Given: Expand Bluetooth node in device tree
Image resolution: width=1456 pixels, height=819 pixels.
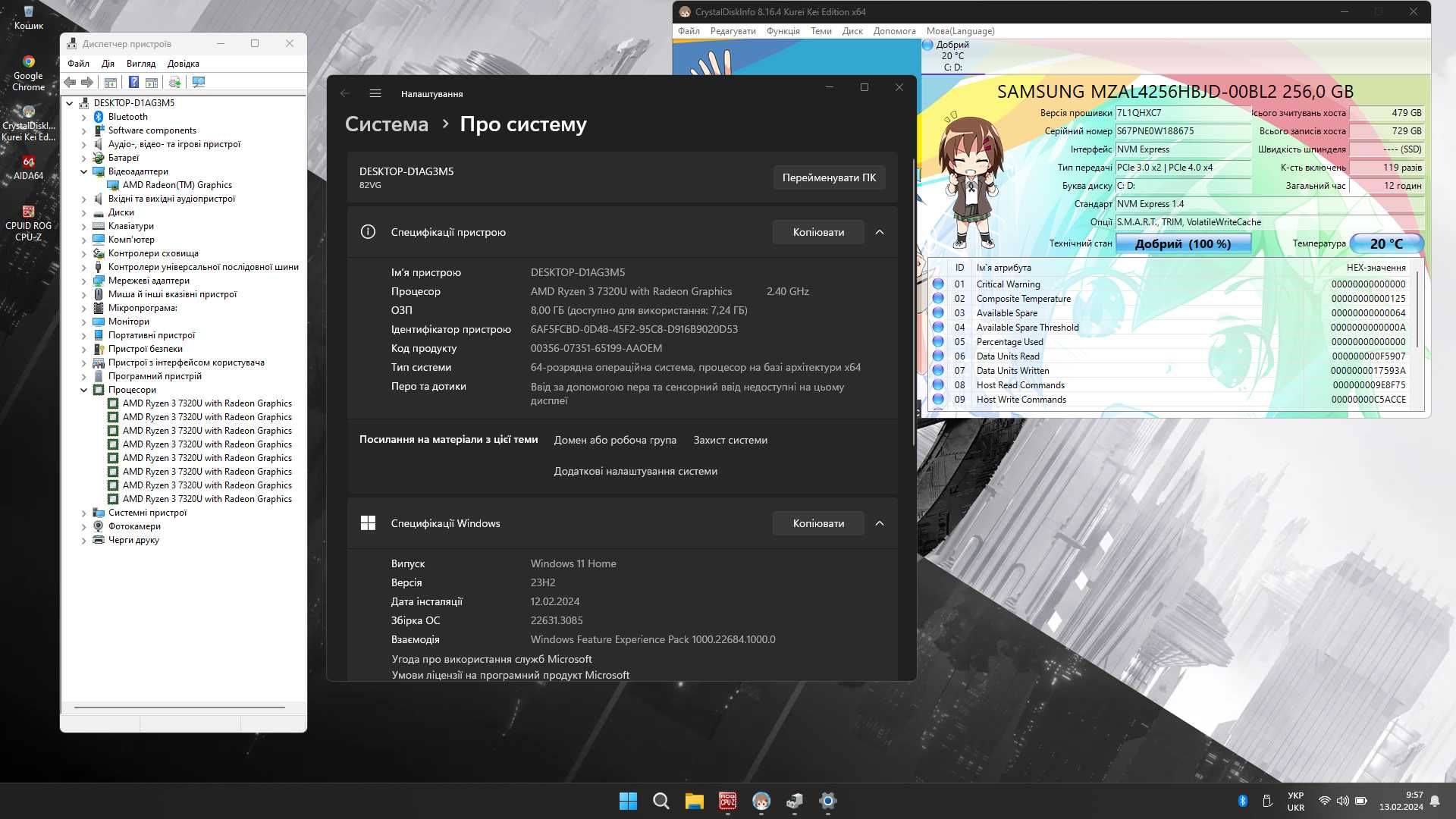Looking at the screenshot, I should (x=84, y=117).
